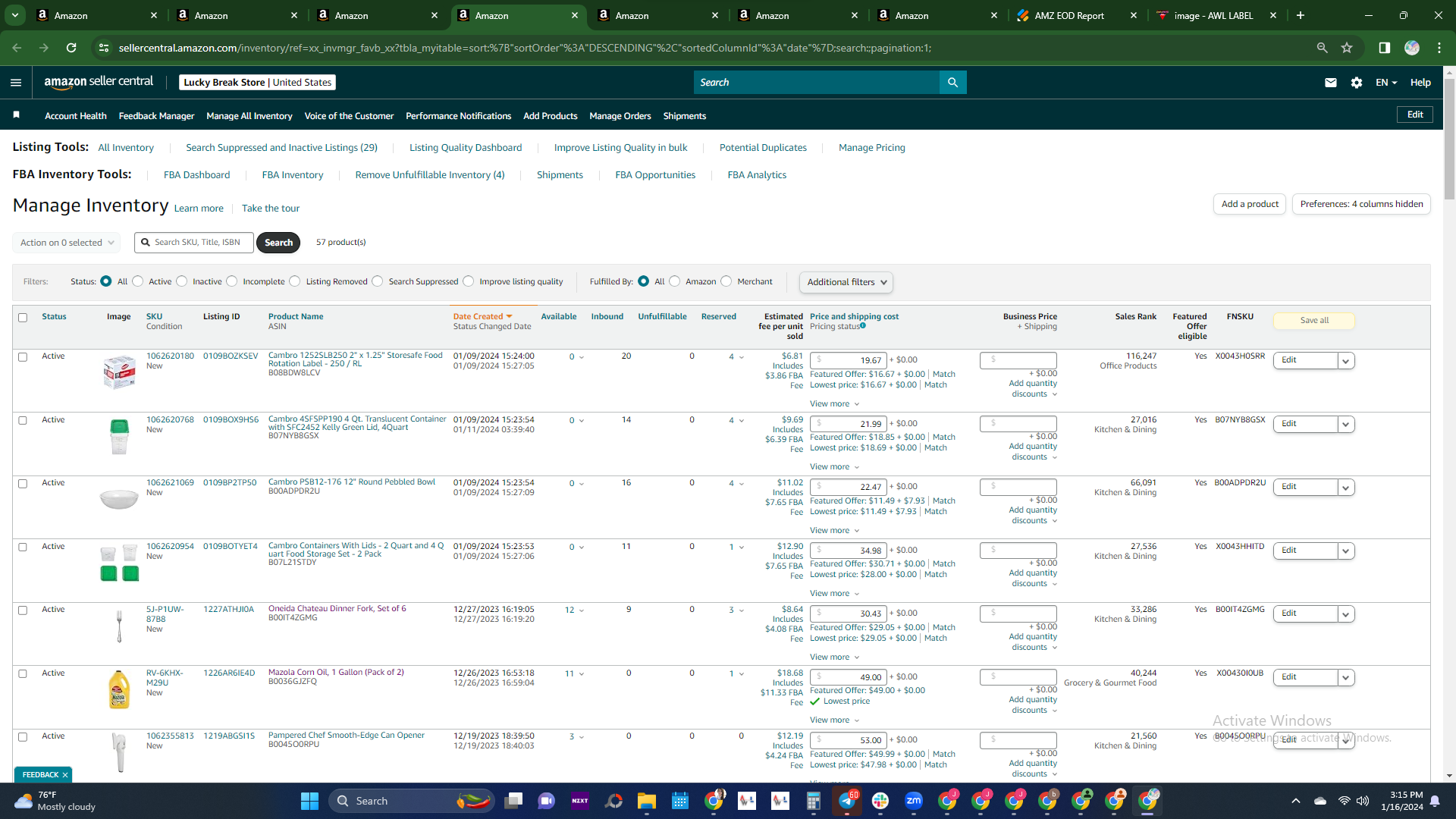Click the pricing status info icon

[x=863, y=326]
